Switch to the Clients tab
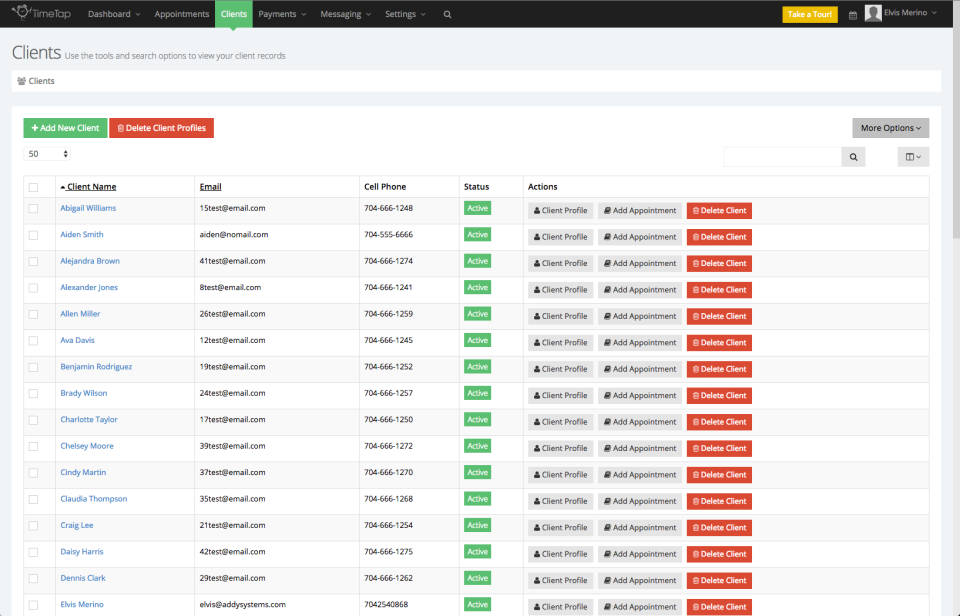This screenshot has width=960, height=616. (x=233, y=14)
